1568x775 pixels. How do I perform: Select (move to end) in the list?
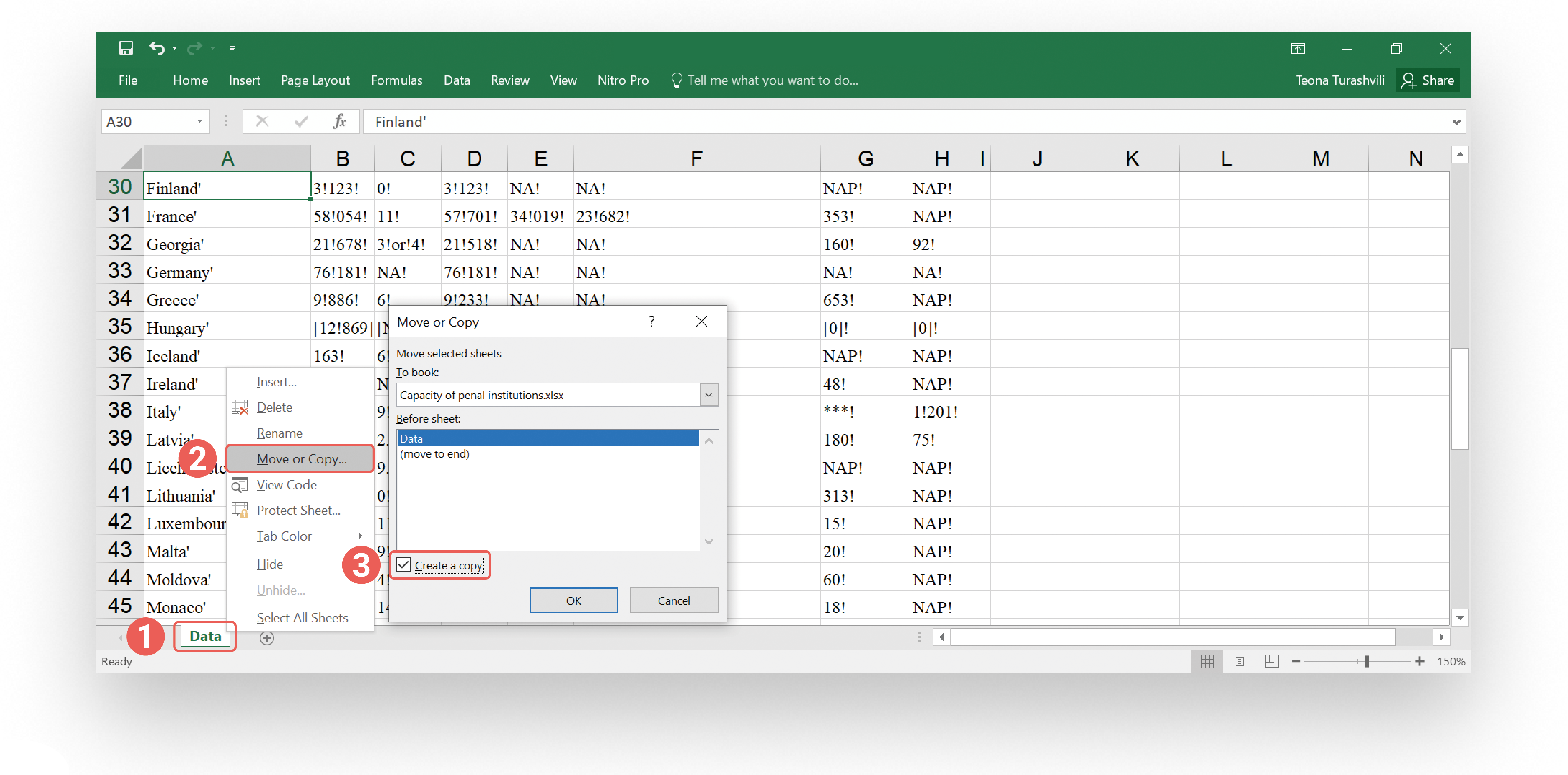point(548,453)
